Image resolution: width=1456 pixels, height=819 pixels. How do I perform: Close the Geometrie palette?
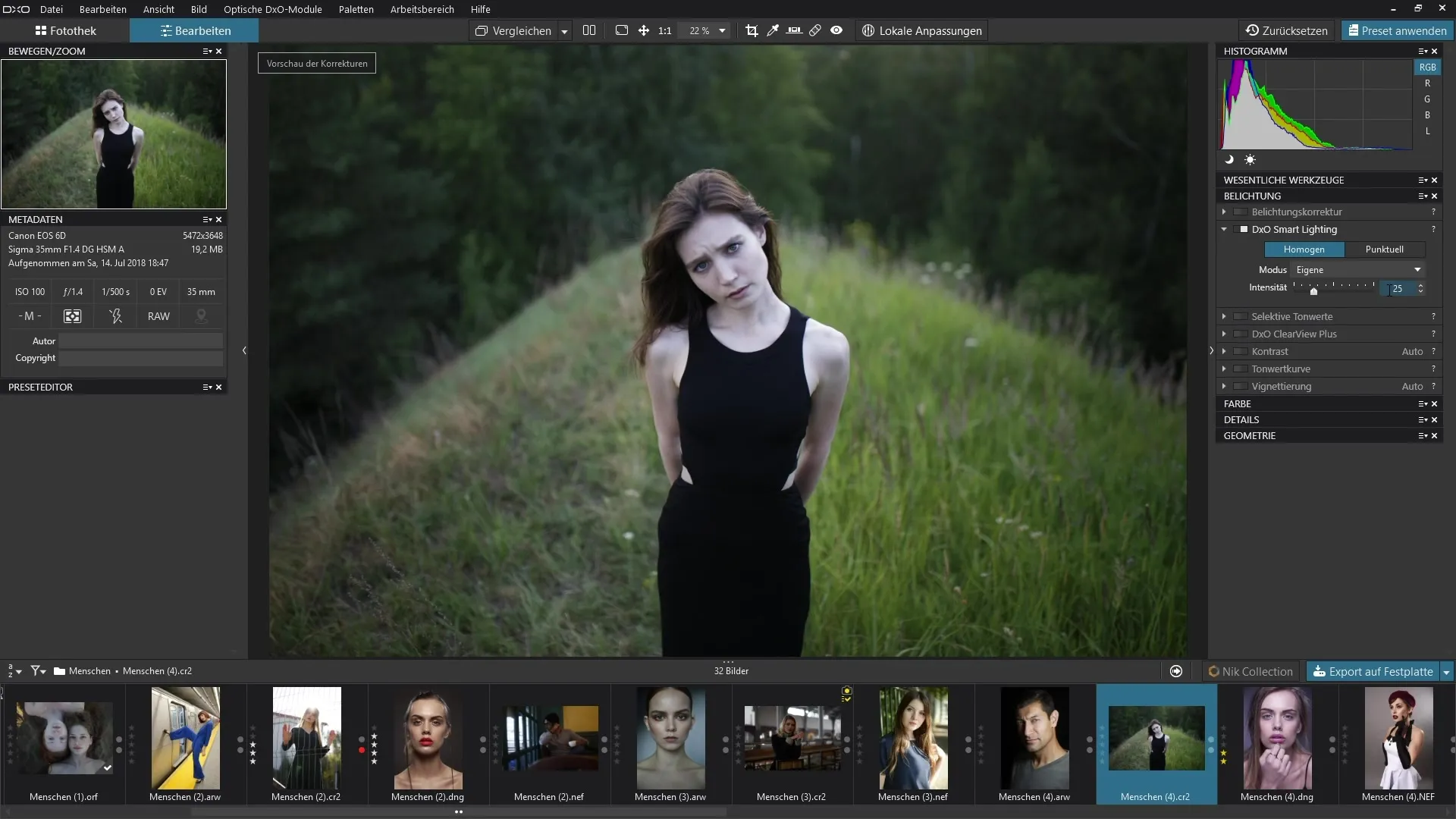point(1435,436)
